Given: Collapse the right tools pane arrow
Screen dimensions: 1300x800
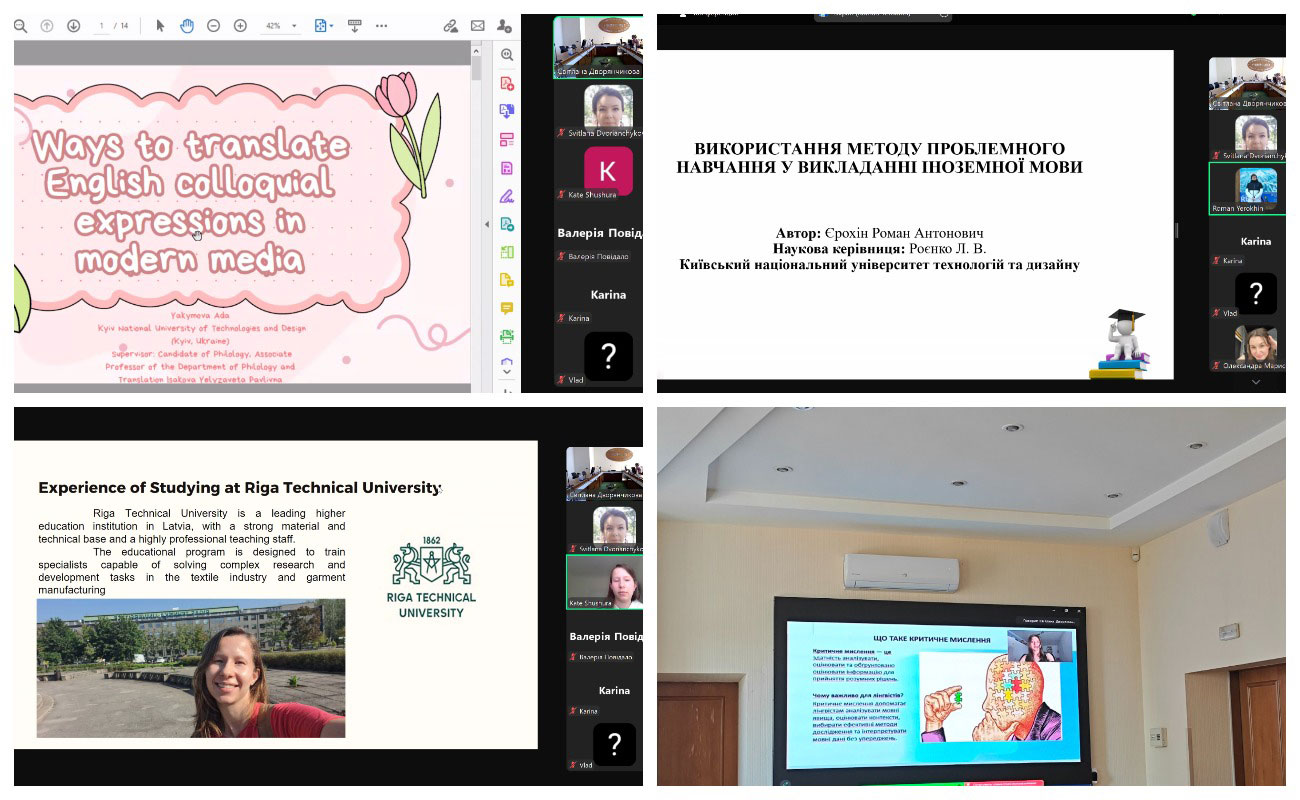Looking at the screenshot, I should pyautogui.click(x=488, y=224).
